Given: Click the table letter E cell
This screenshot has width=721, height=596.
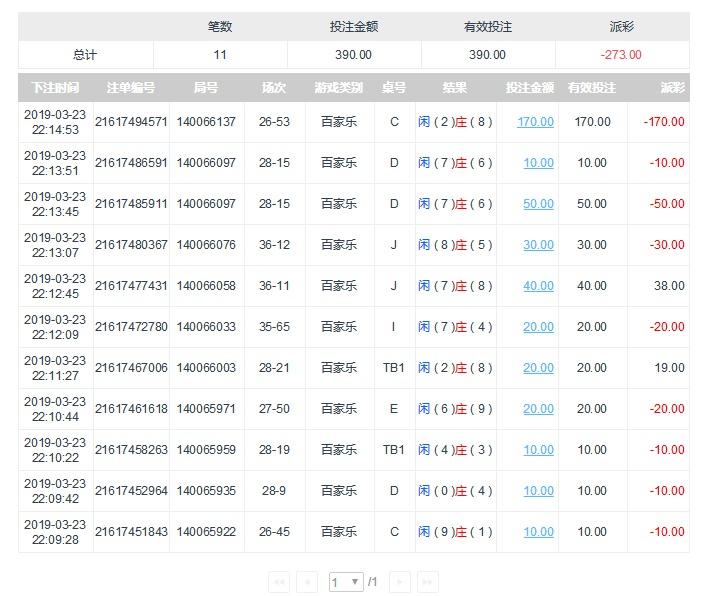Looking at the screenshot, I should [x=394, y=408].
